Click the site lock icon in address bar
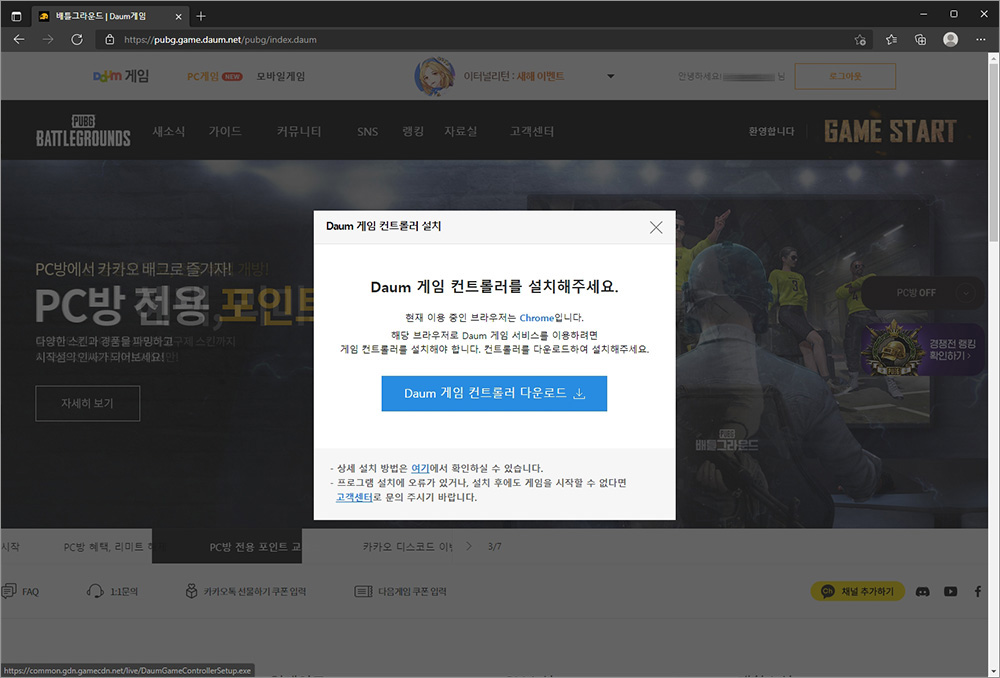The width and height of the screenshot is (1000, 678). [110, 40]
